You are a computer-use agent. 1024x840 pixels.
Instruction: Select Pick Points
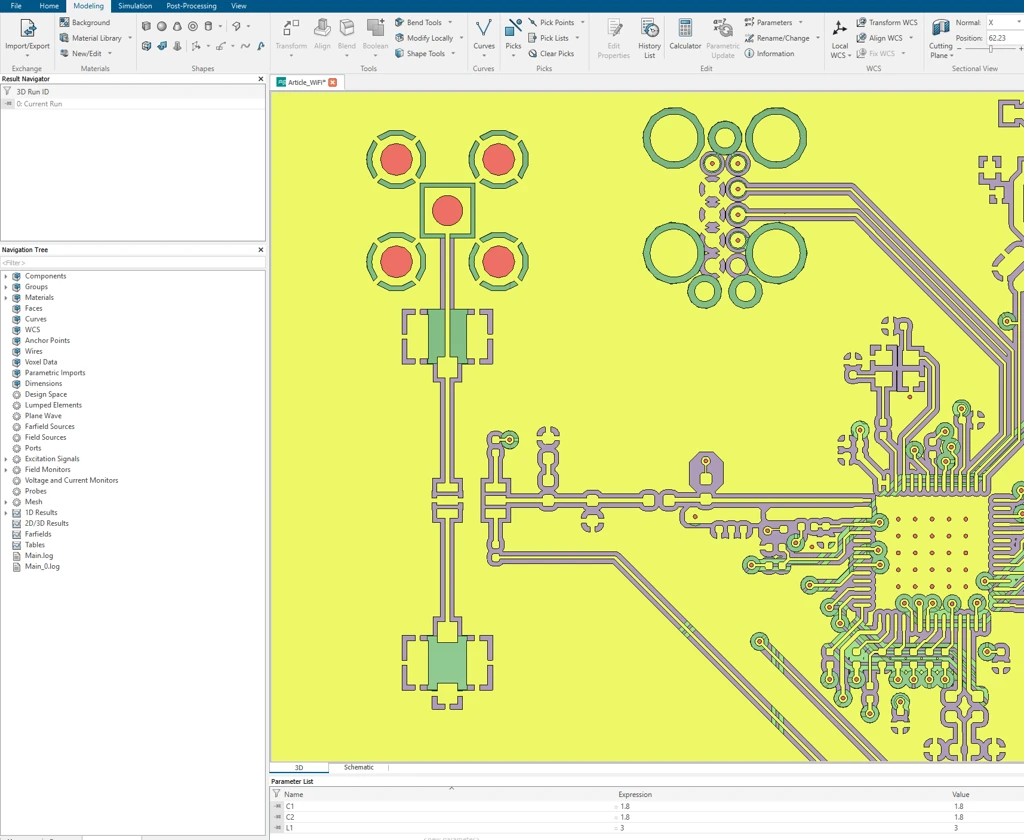point(551,22)
